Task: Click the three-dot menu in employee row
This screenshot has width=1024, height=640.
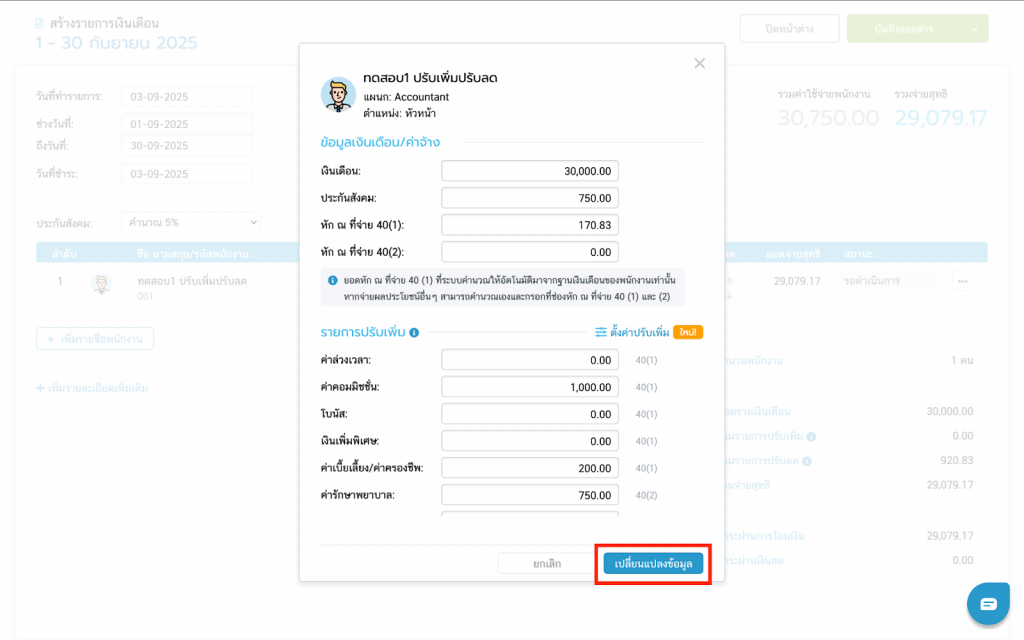Action: (962, 282)
